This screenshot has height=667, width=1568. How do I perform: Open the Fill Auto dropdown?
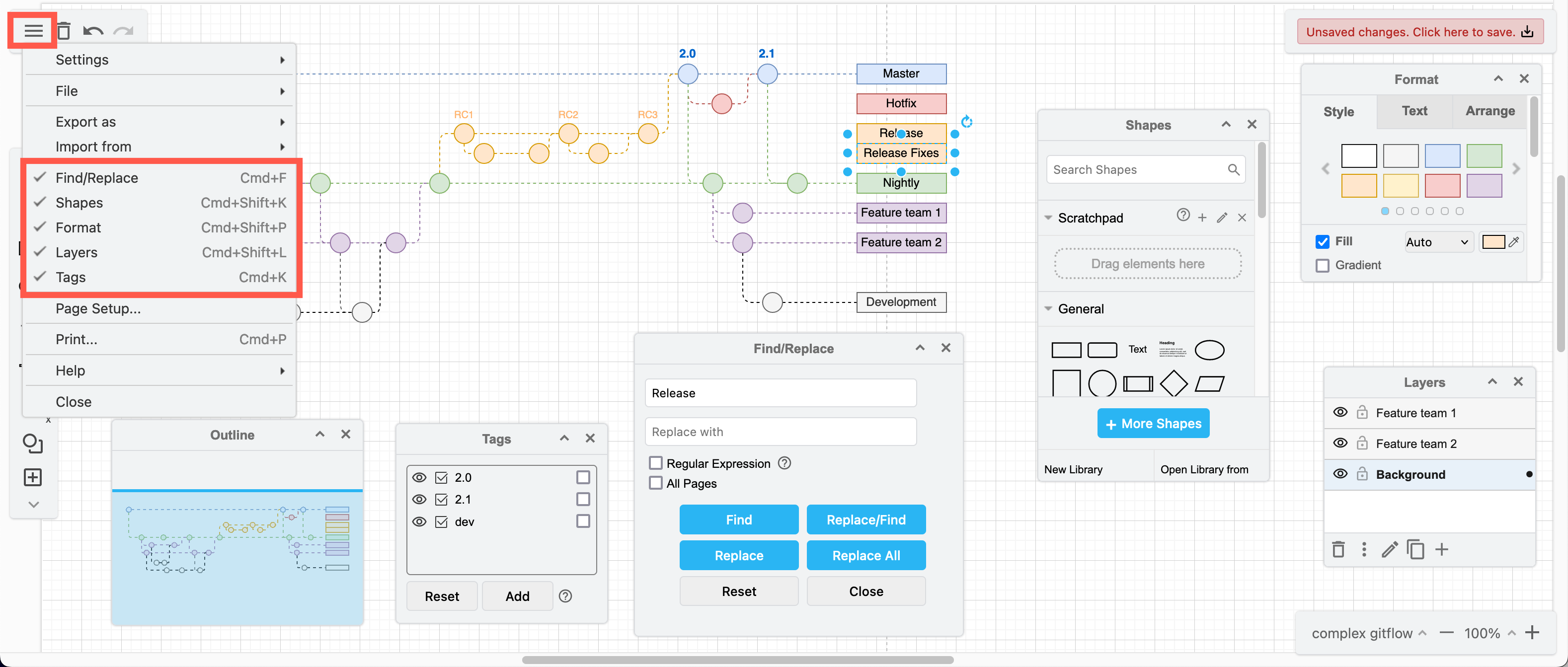1438,241
